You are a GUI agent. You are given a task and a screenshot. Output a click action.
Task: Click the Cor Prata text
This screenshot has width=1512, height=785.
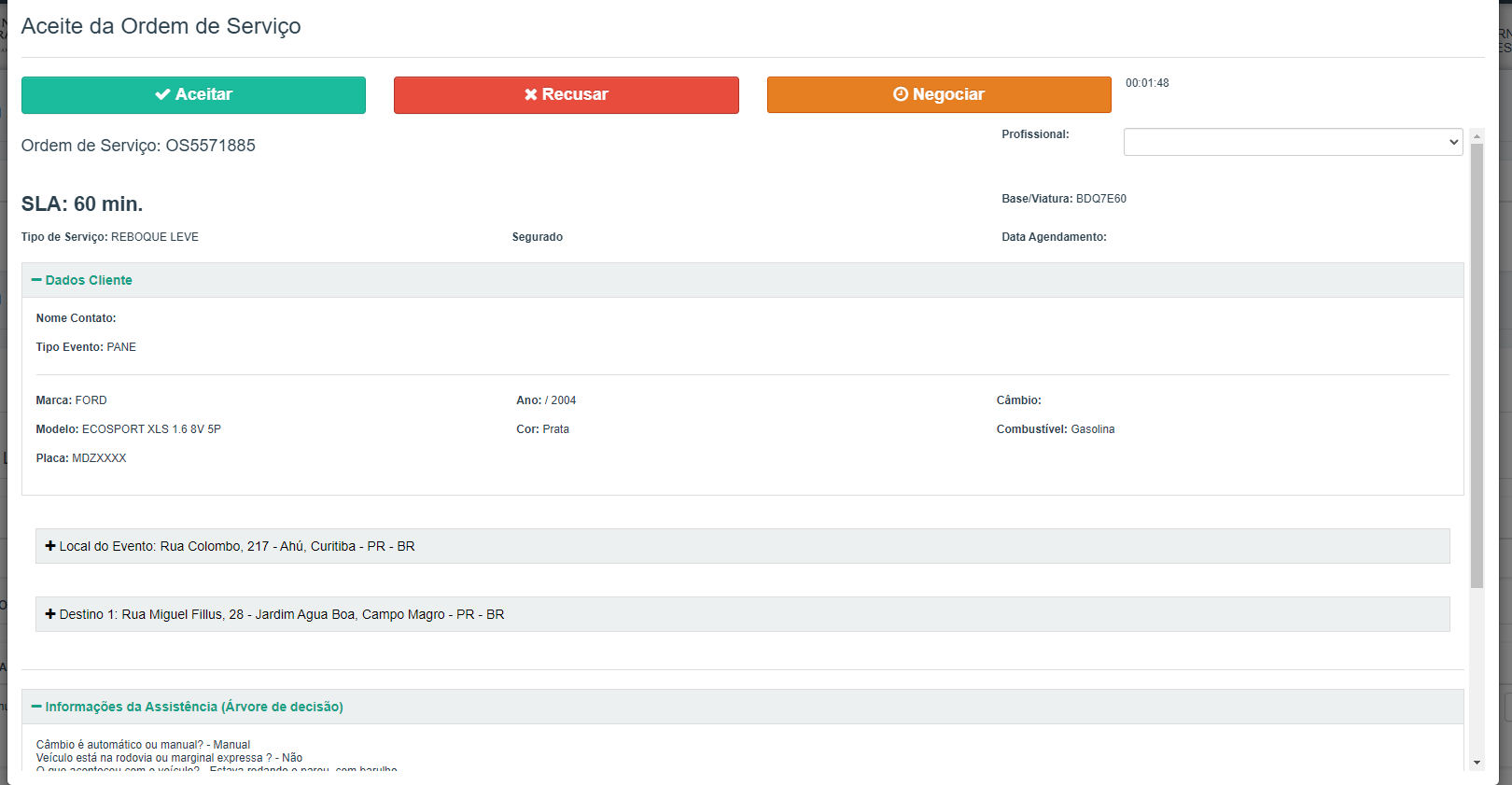tap(542, 429)
